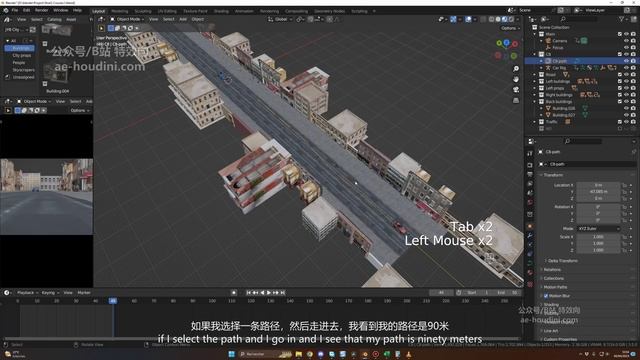Image resolution: width=640 pixels, height=360 pixels.
Task: Select the City props asset catalog
Action: (x=22, y=55)
